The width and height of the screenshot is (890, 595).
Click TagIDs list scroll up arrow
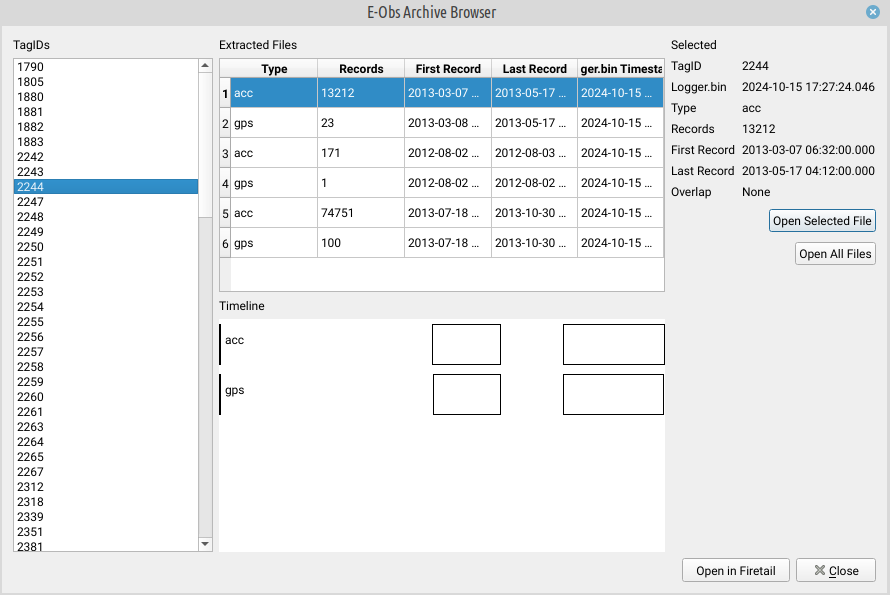[x=205, y=66]
